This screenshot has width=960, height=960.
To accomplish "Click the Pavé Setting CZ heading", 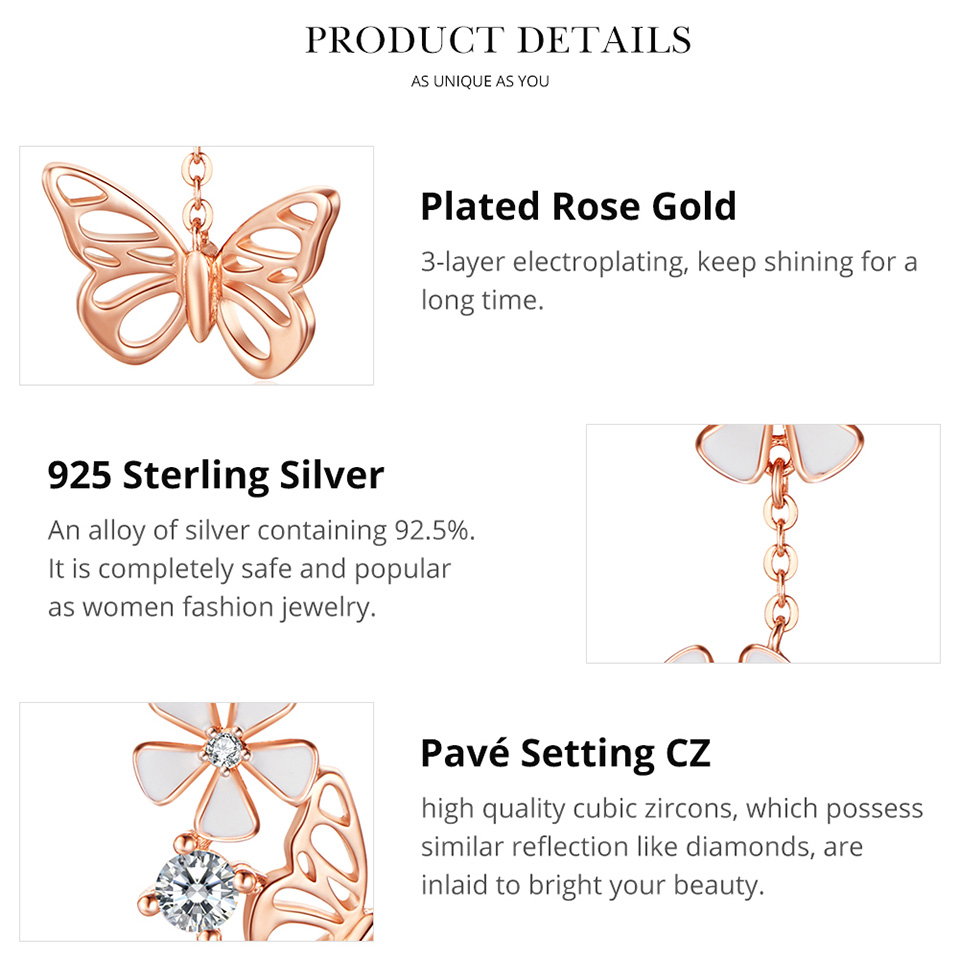I will click(x=565, y=753).
